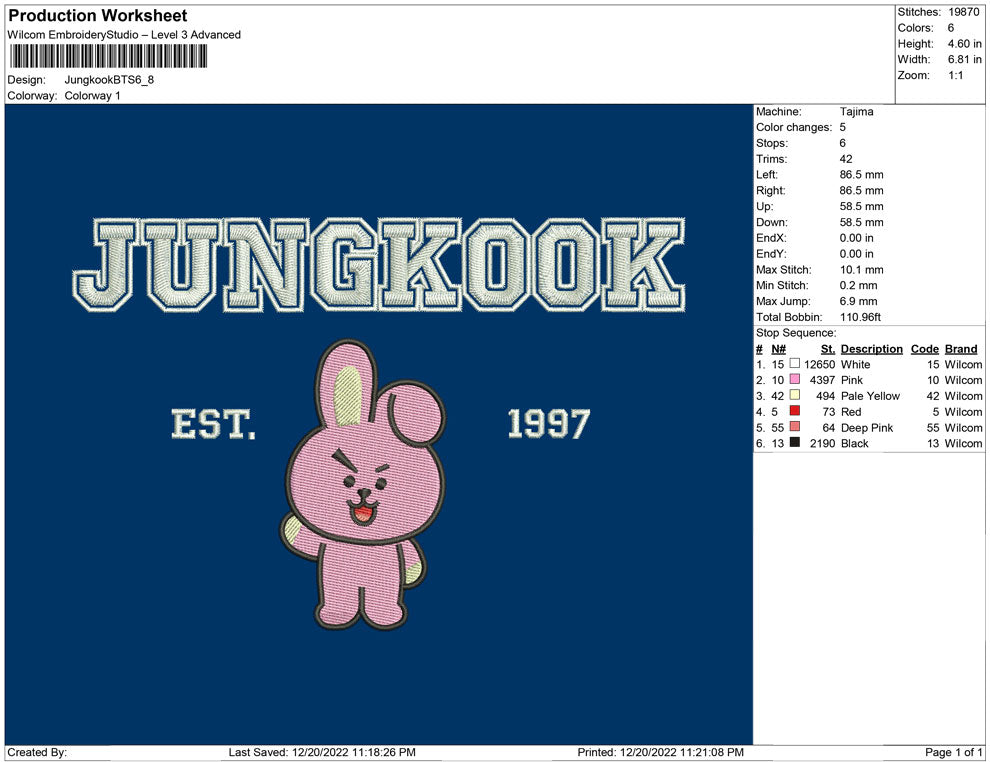Click the 'St.' column header
Image resolution: width=990 pixels, height=762 pixels.
point(828,349)
